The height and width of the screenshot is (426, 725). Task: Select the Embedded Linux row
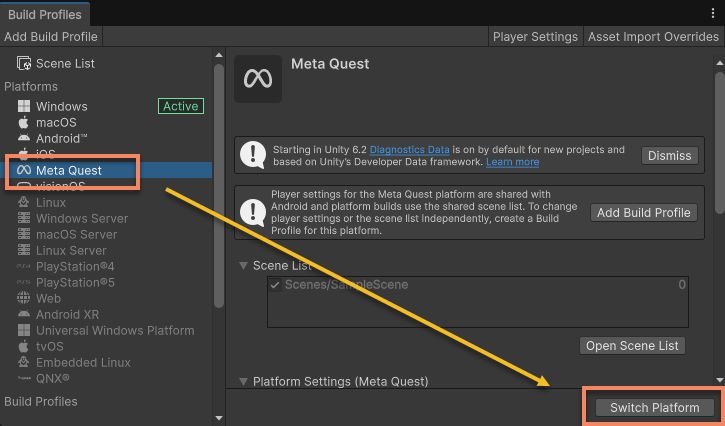pos(106,362)
